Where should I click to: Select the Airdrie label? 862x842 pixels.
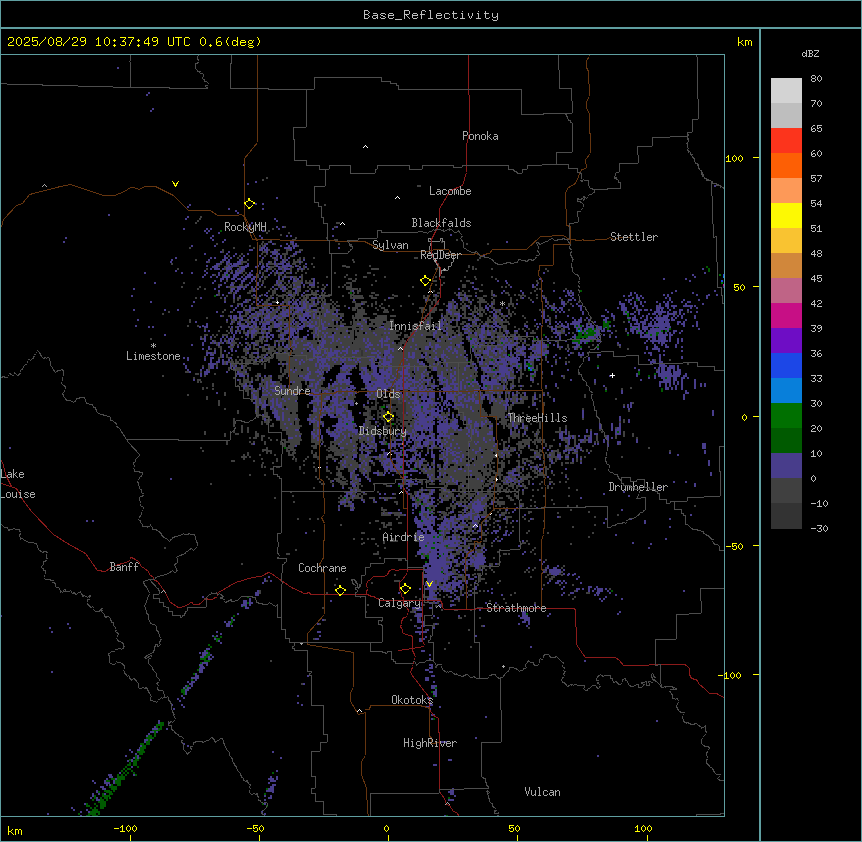tap(404, 537)
